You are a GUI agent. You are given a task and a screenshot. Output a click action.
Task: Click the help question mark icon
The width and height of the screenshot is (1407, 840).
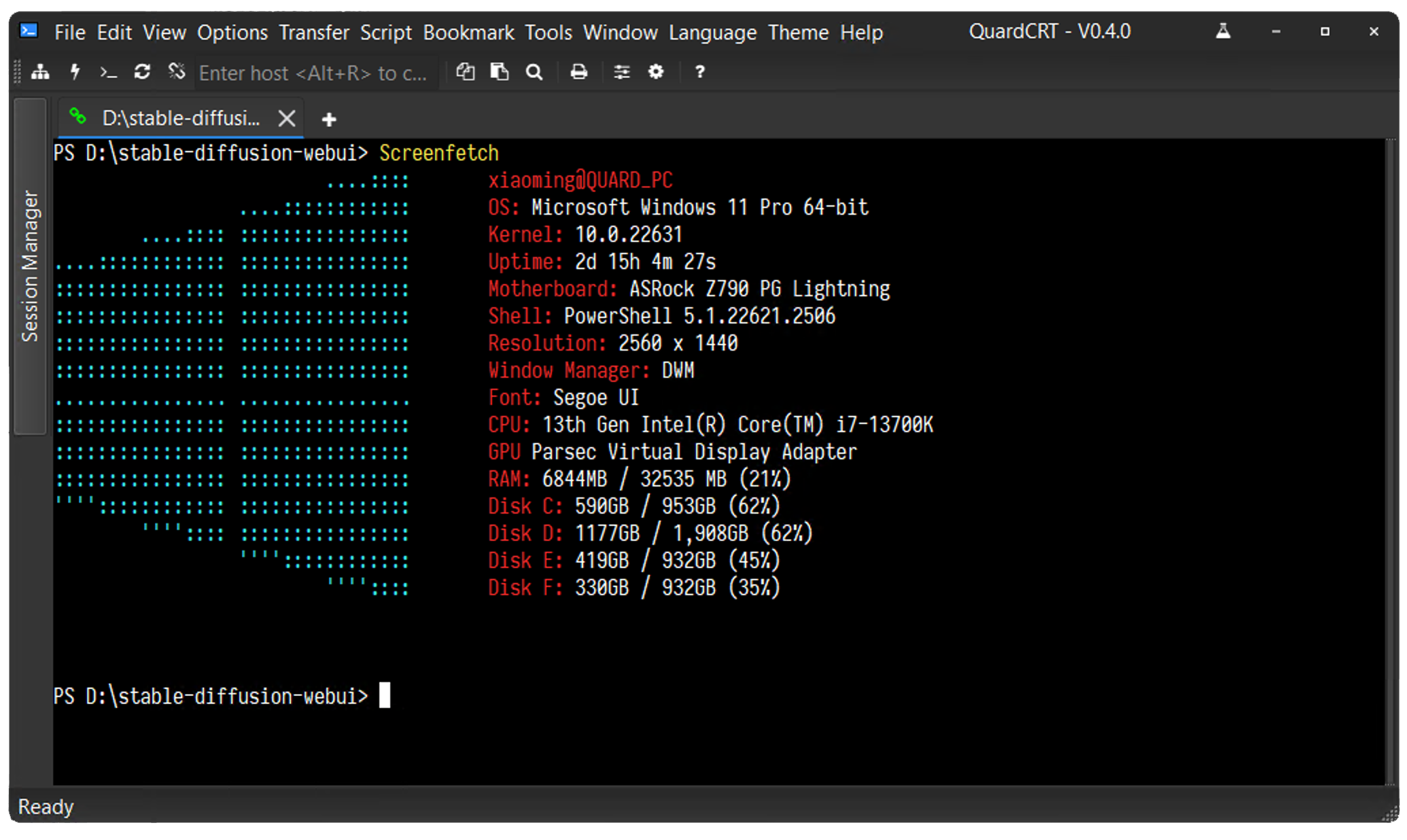699,72
